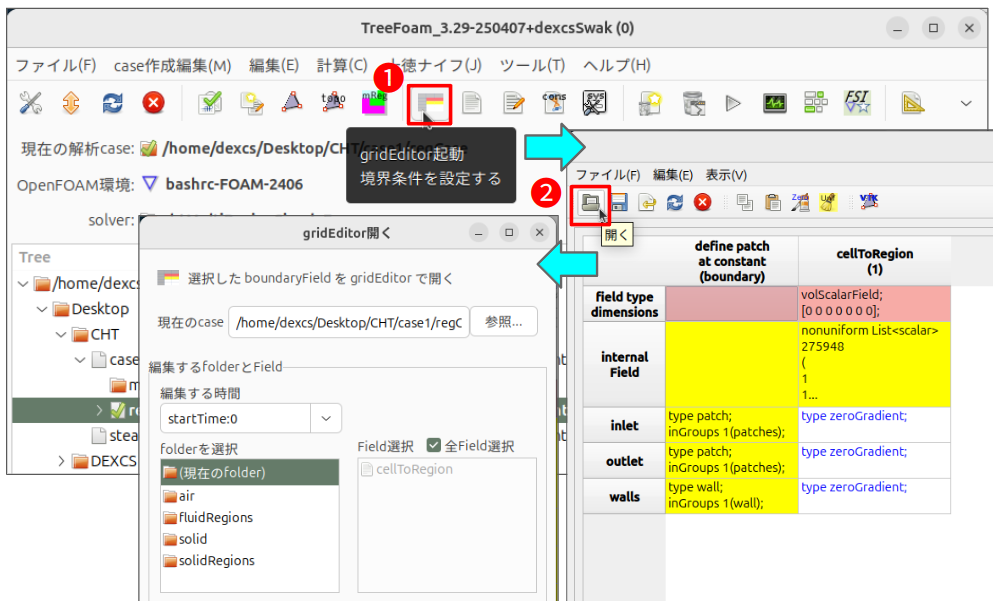Click the cellToRegion (1) column header
Screen dimensions: 993x601
(875, 261)
